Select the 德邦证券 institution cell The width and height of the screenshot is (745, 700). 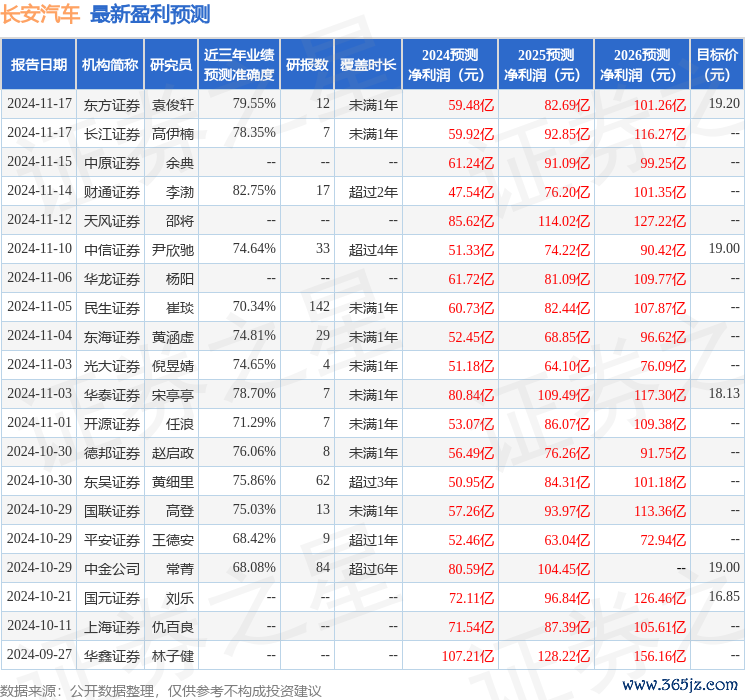click(x=112, y=452)
